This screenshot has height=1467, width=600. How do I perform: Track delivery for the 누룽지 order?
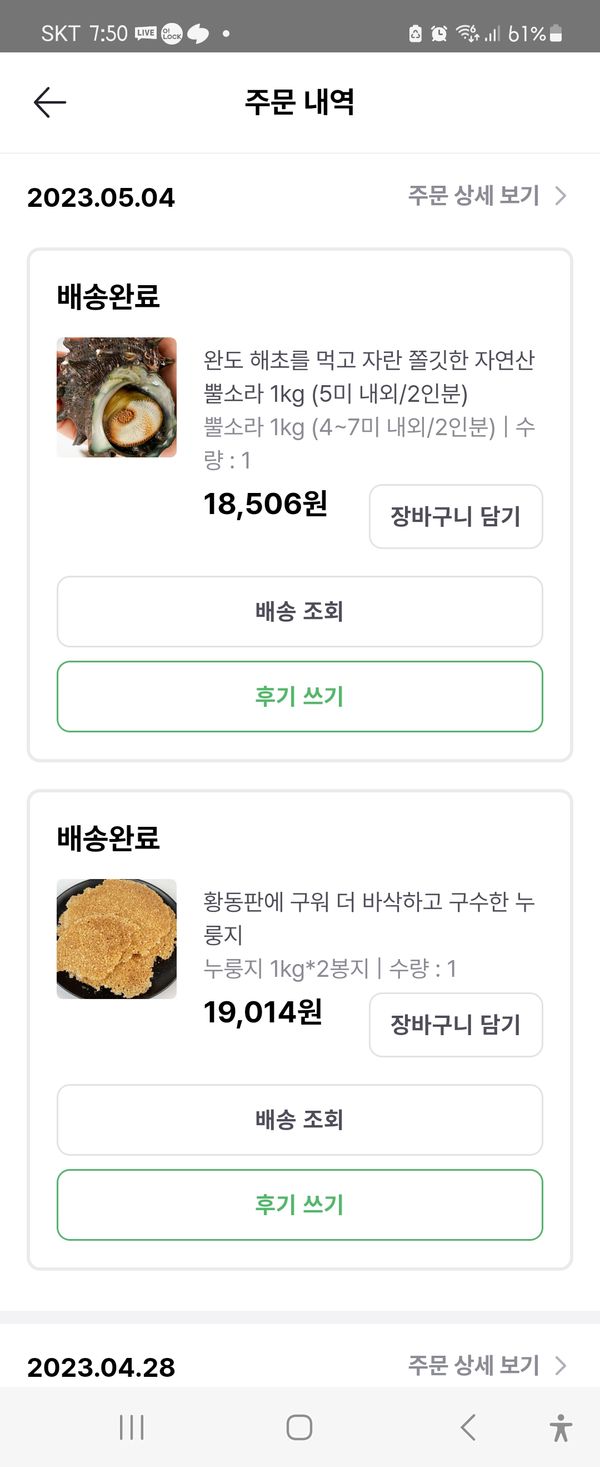(x=299, y=1120)
